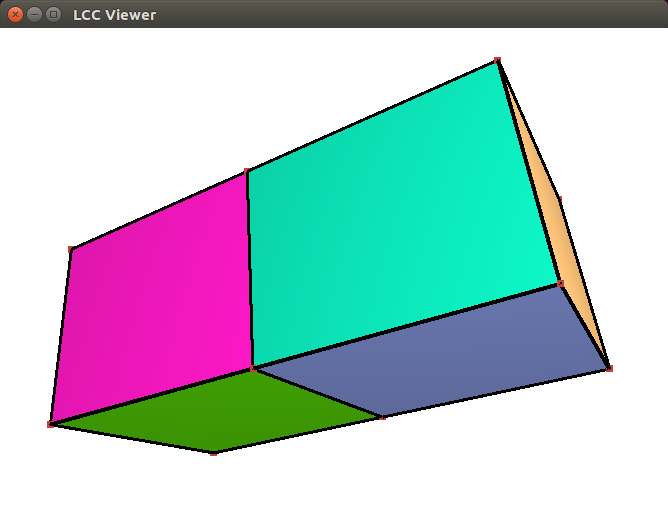Select vertex where turquoise, blue, orange meet

pos(561,284)
